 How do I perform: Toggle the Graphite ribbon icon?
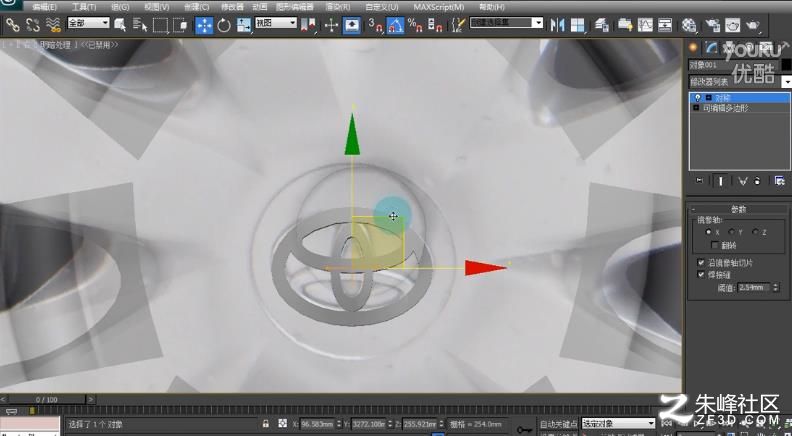(x=625, y=25)
